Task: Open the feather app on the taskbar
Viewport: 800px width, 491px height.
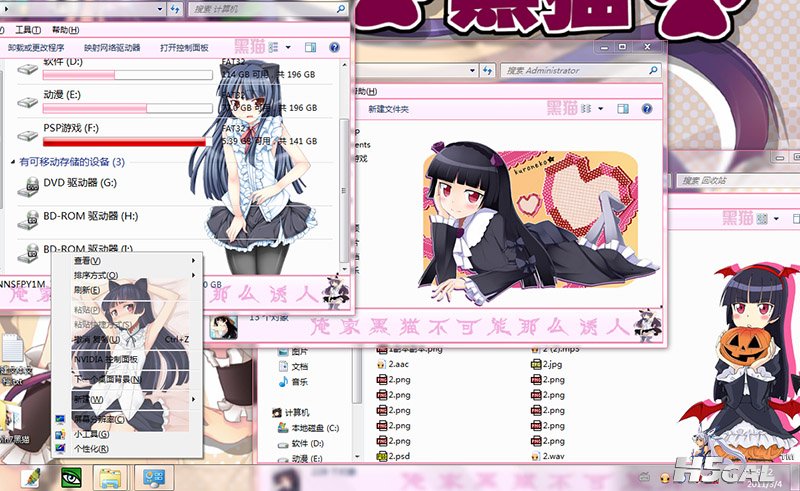Action: point(32,478)
